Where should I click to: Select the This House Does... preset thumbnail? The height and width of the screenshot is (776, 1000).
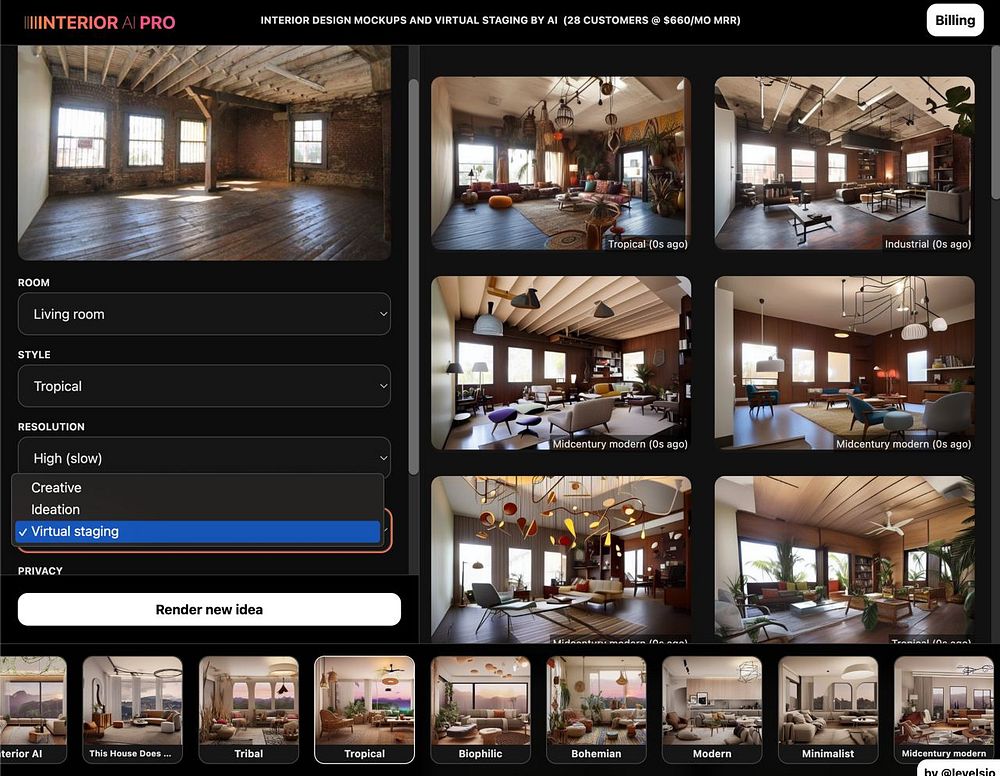tap(133, 710)
